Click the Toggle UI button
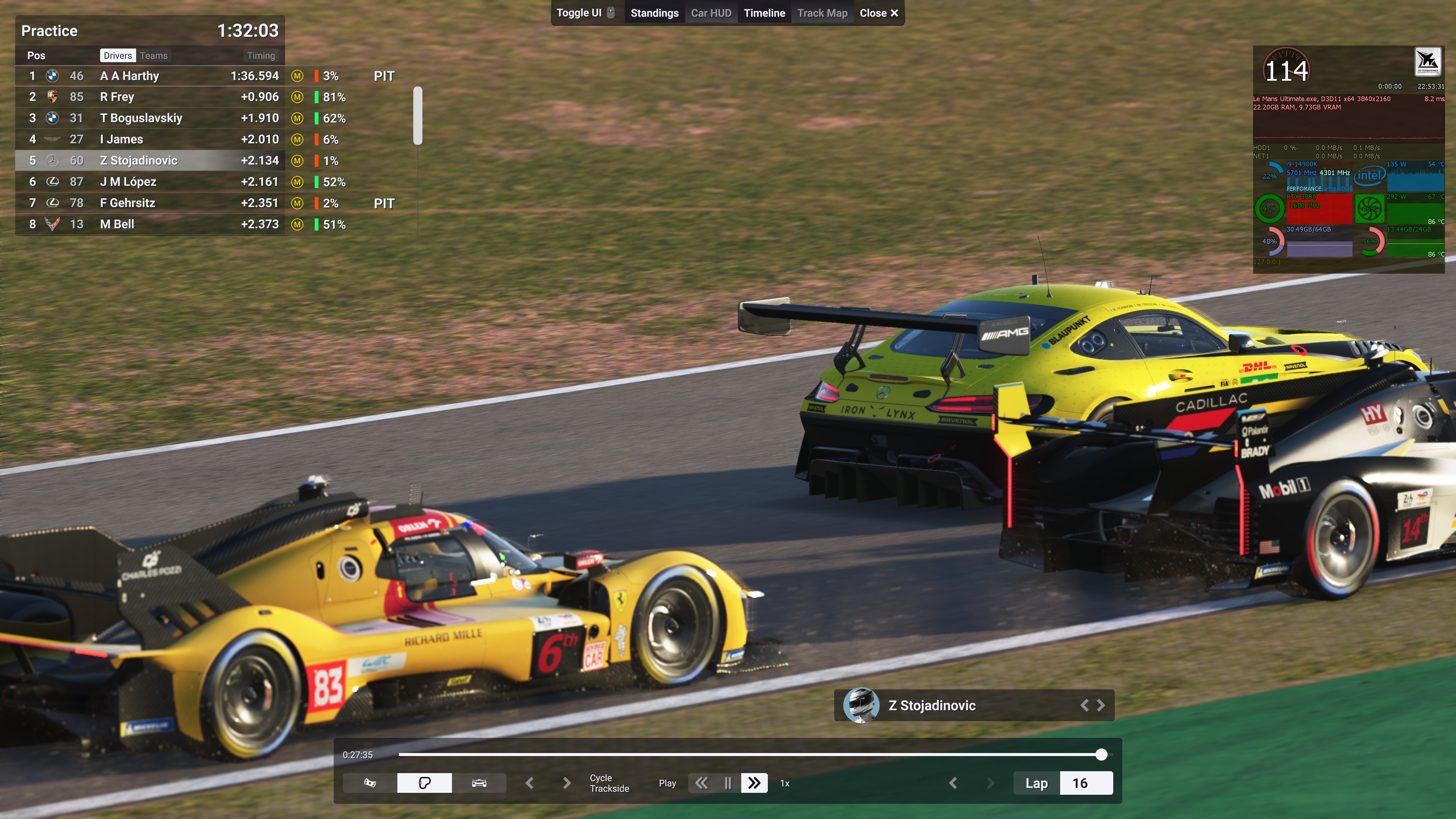1456x819 pixels. [x=585, y=13]
